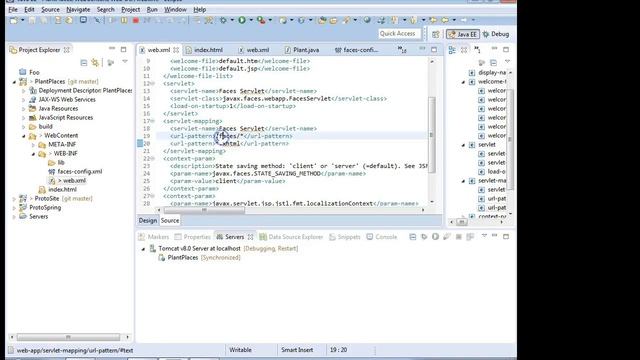Click the fourth Servers view toolbar icon

click(447, 237)
